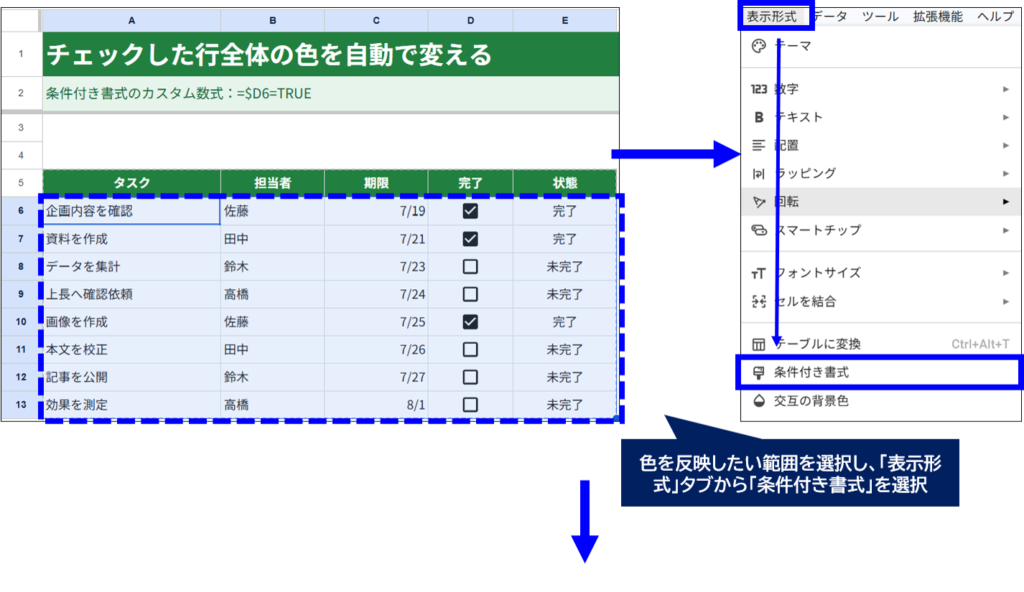Expand the テキスト submenu arrow
This screenshot has width=1024, height=592.
click(x=1006, y=117)
